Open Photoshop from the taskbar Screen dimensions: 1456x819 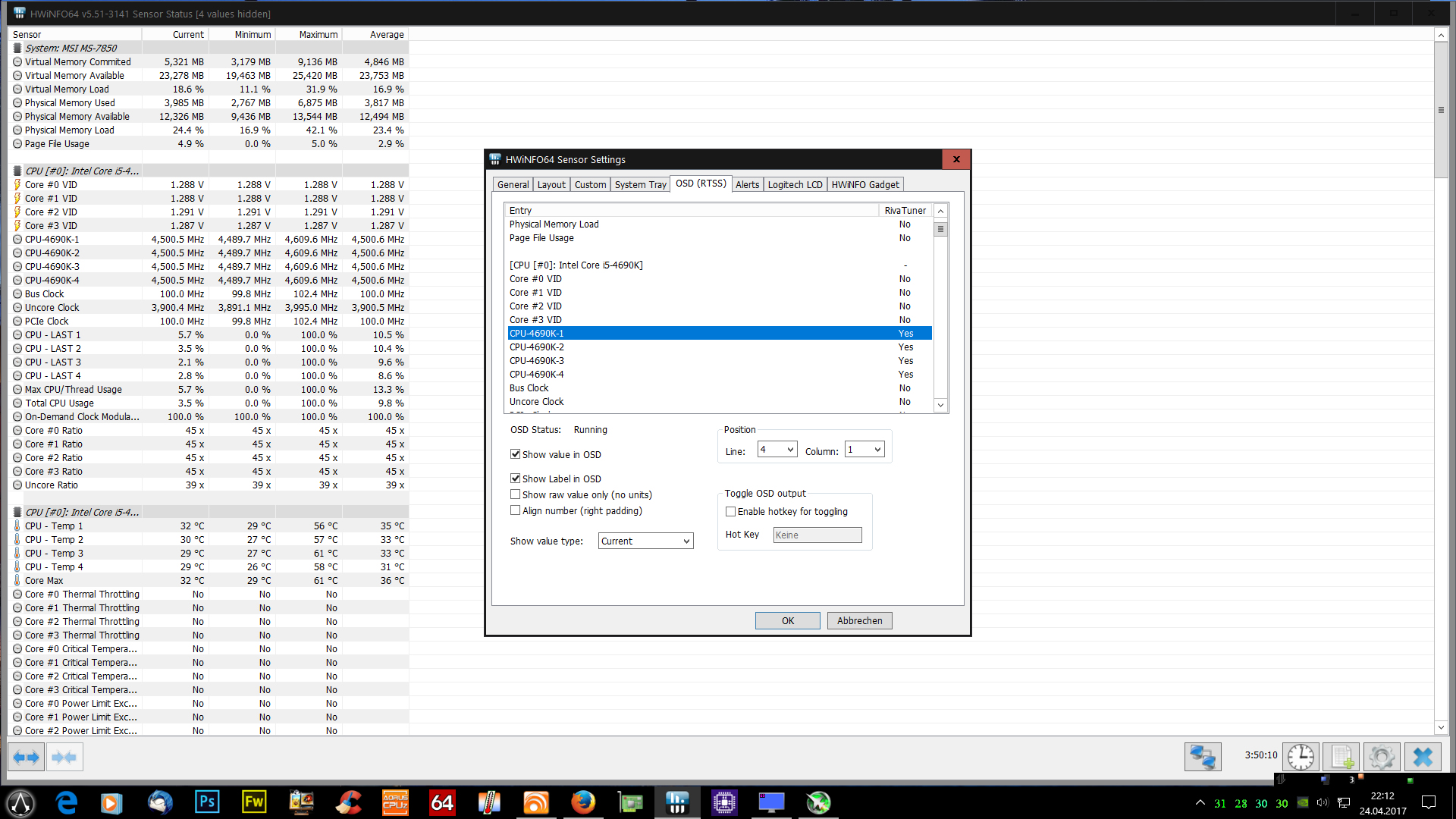click(207, 802)
